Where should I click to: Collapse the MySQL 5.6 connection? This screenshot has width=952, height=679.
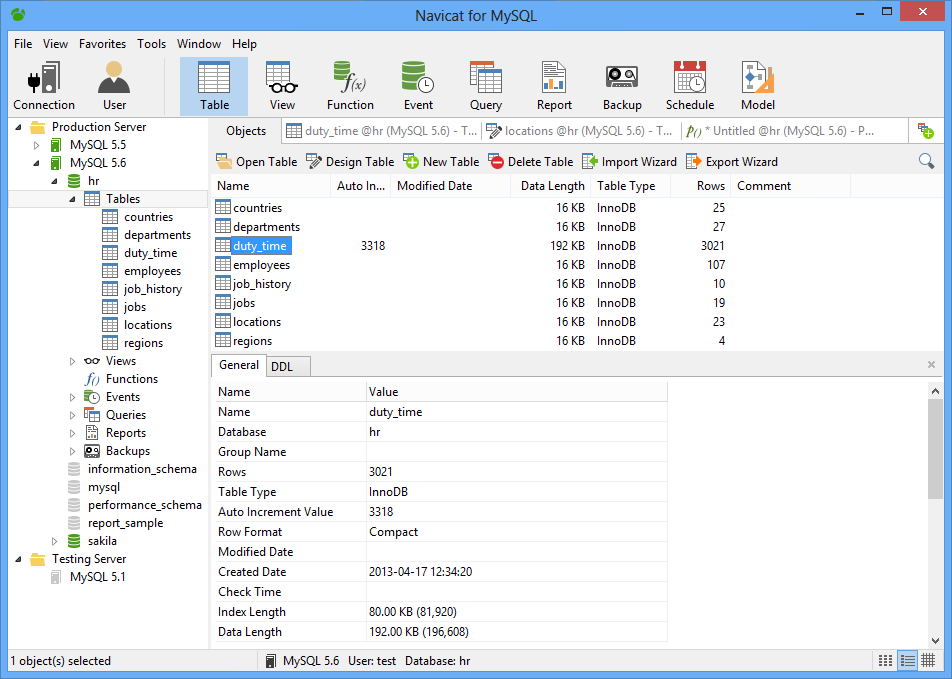point(36,163)
